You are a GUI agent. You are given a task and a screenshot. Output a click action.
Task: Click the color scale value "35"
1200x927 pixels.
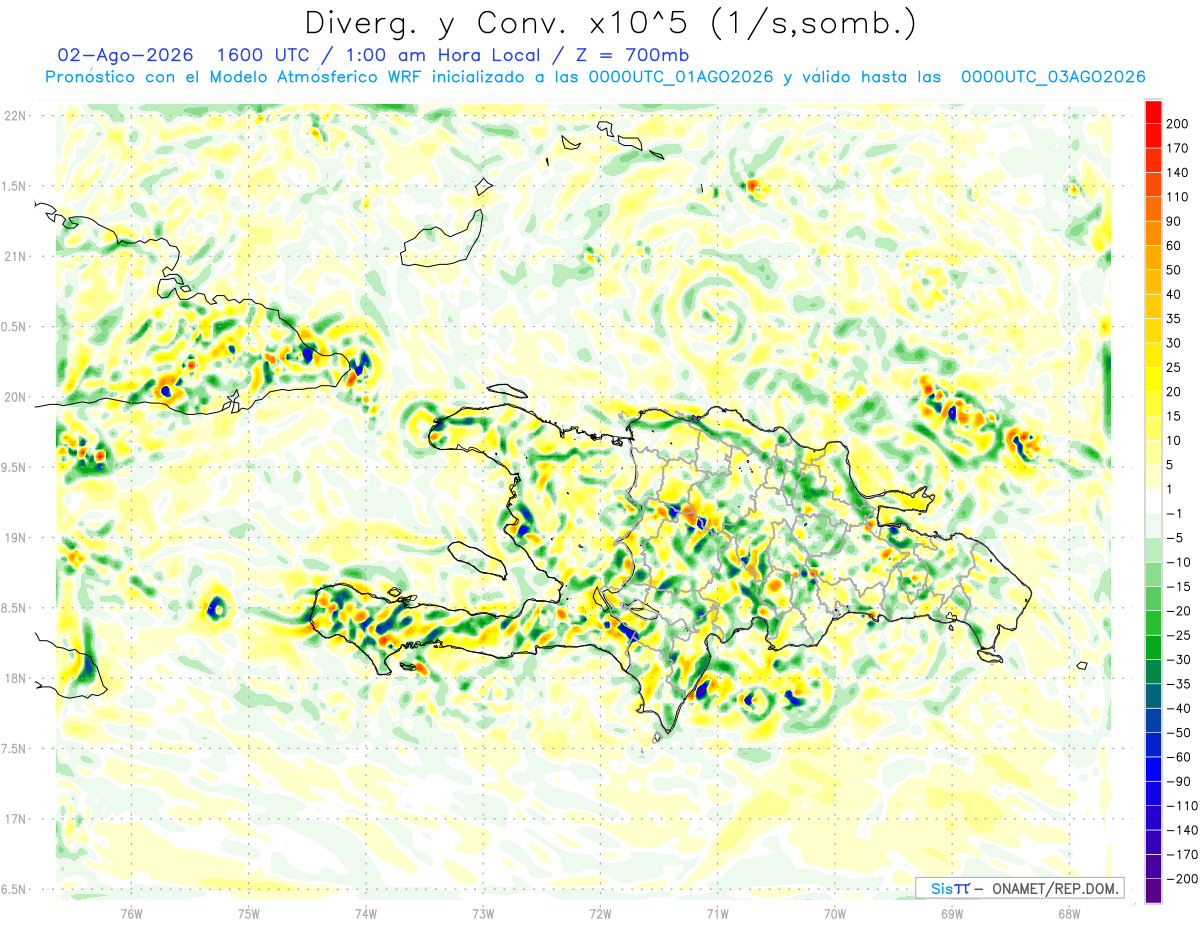coord(1175,319)
